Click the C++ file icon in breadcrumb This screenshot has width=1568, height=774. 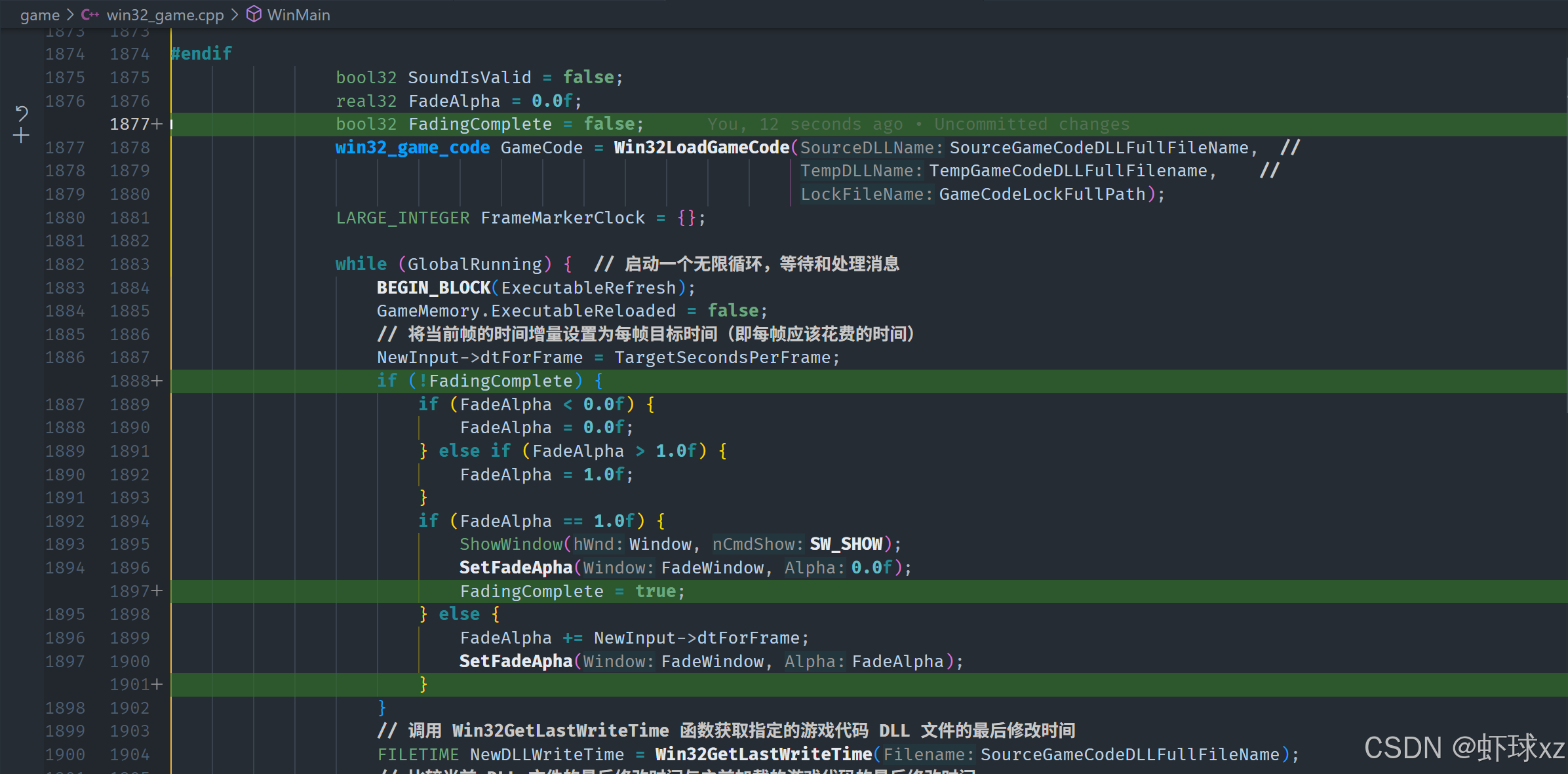(x=90, y=14)
